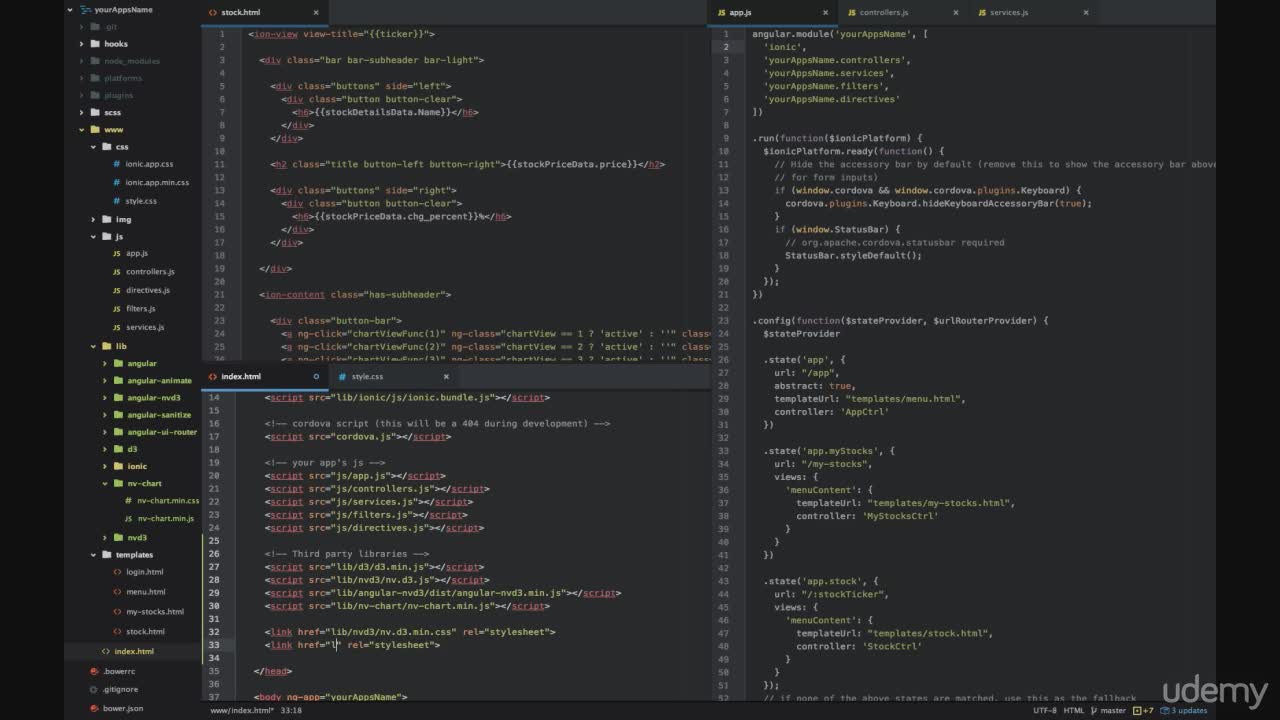
Task: Click the www/index.html file path in status bar
Action: [242, 711]
